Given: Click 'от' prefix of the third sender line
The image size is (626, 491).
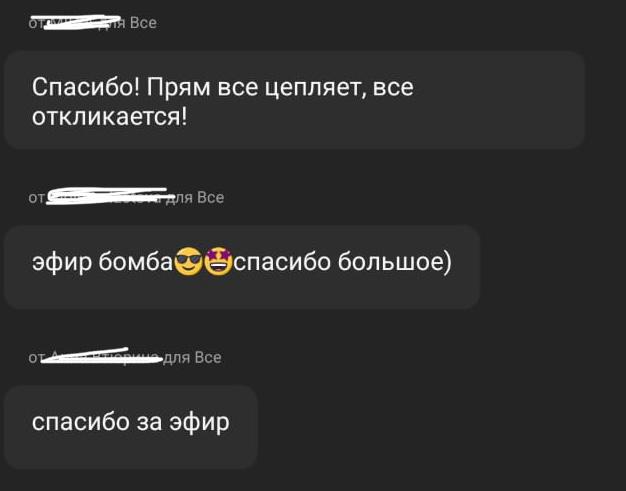Looking at the screenshot, I should coord(35,358).
